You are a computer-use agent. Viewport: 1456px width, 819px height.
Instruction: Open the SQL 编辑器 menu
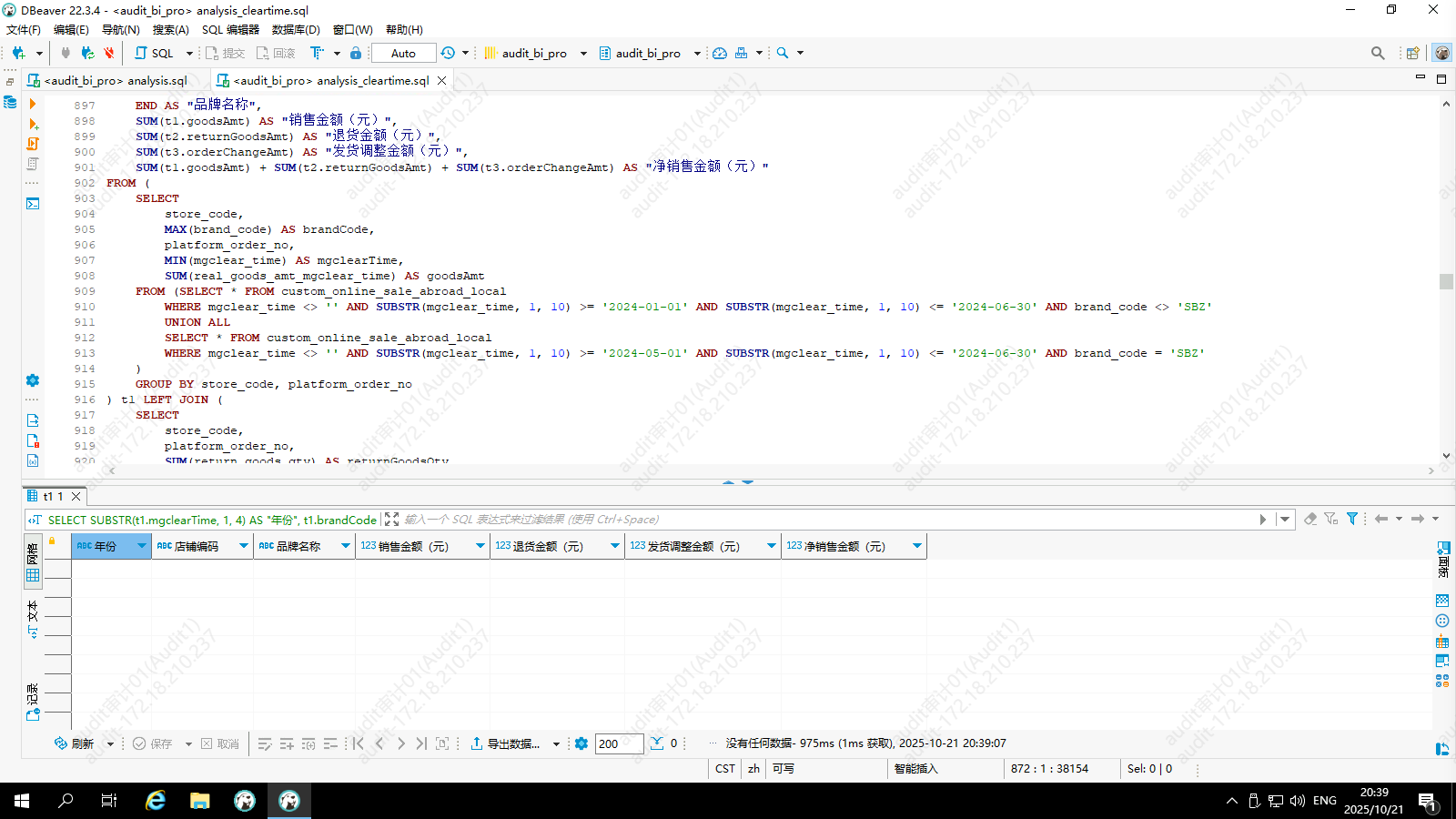tap(230, 29)
